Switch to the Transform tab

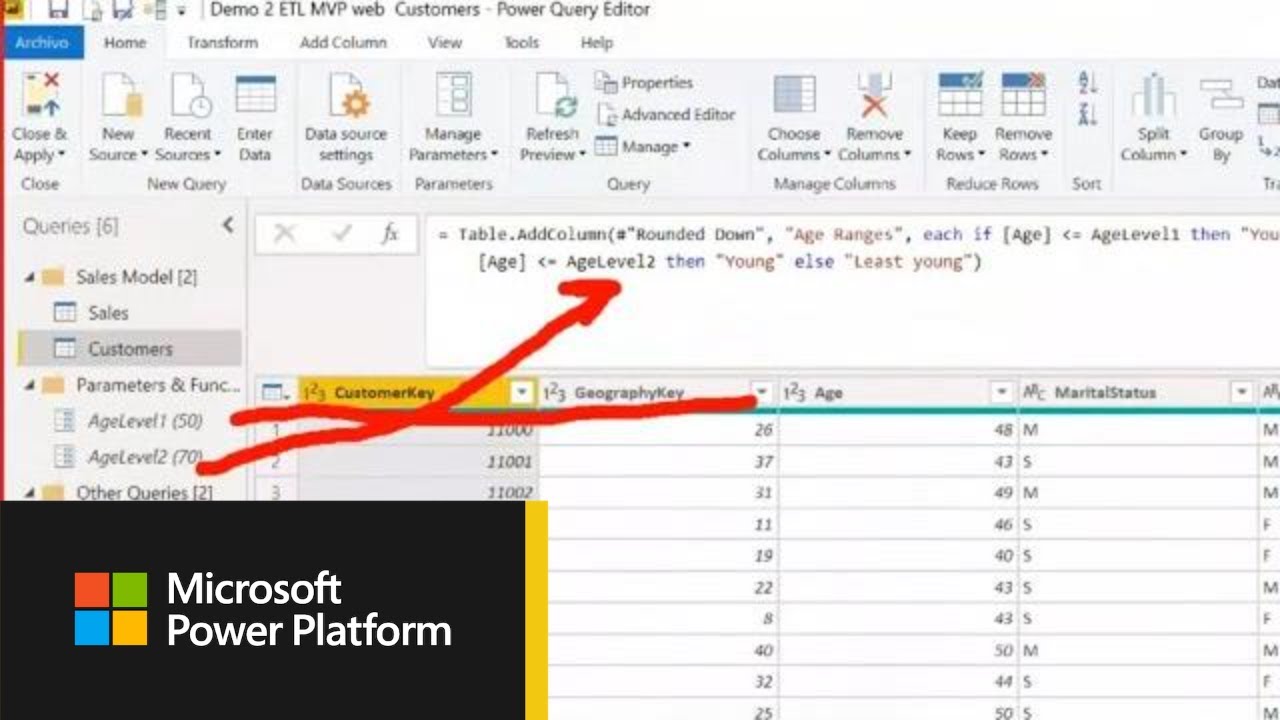coord(222,43)
